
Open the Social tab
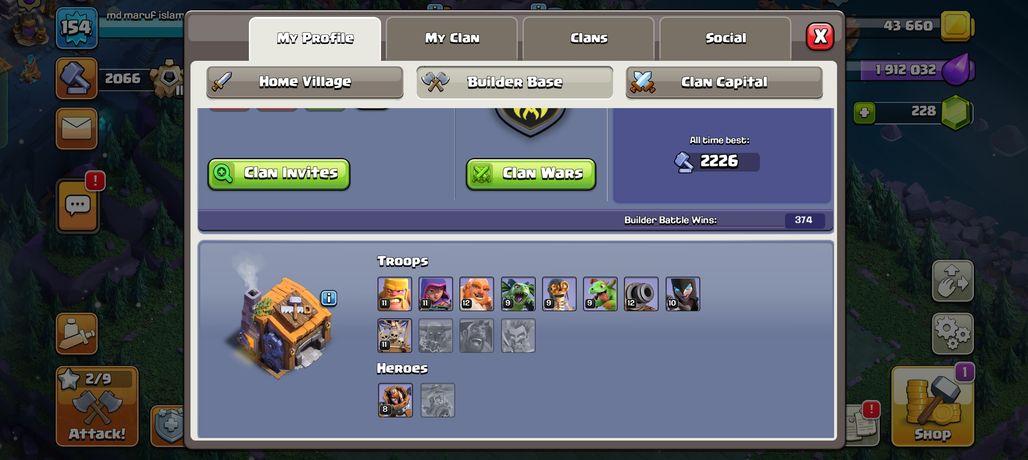(725, 39)
